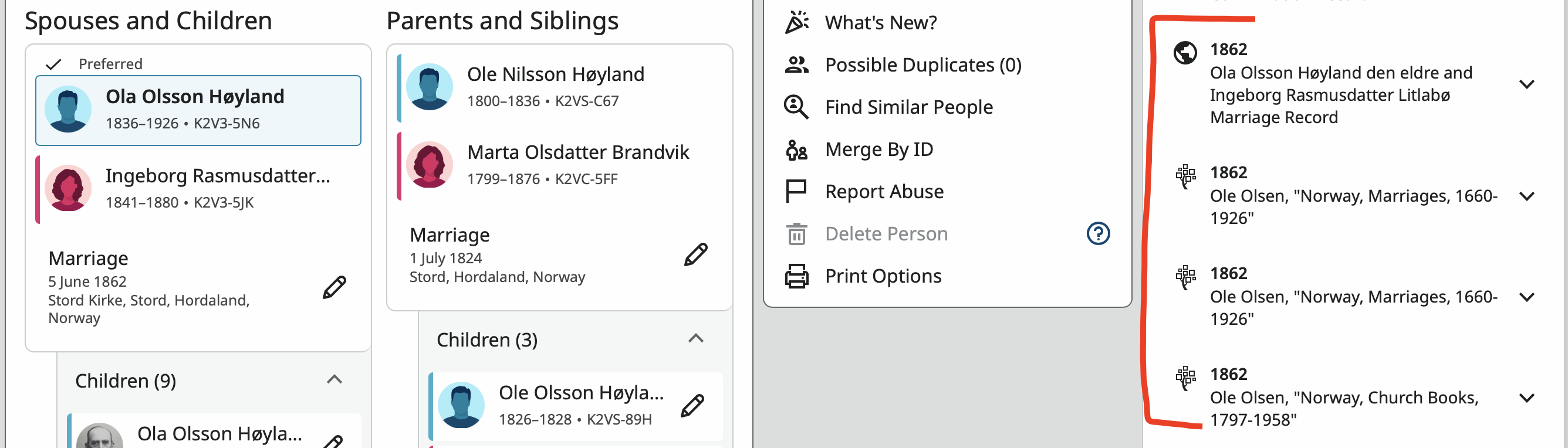Viewport: 1568px width, 448px height.
Task: Click the Report Abuse flag icon
Action: click(x=796, y=192)
